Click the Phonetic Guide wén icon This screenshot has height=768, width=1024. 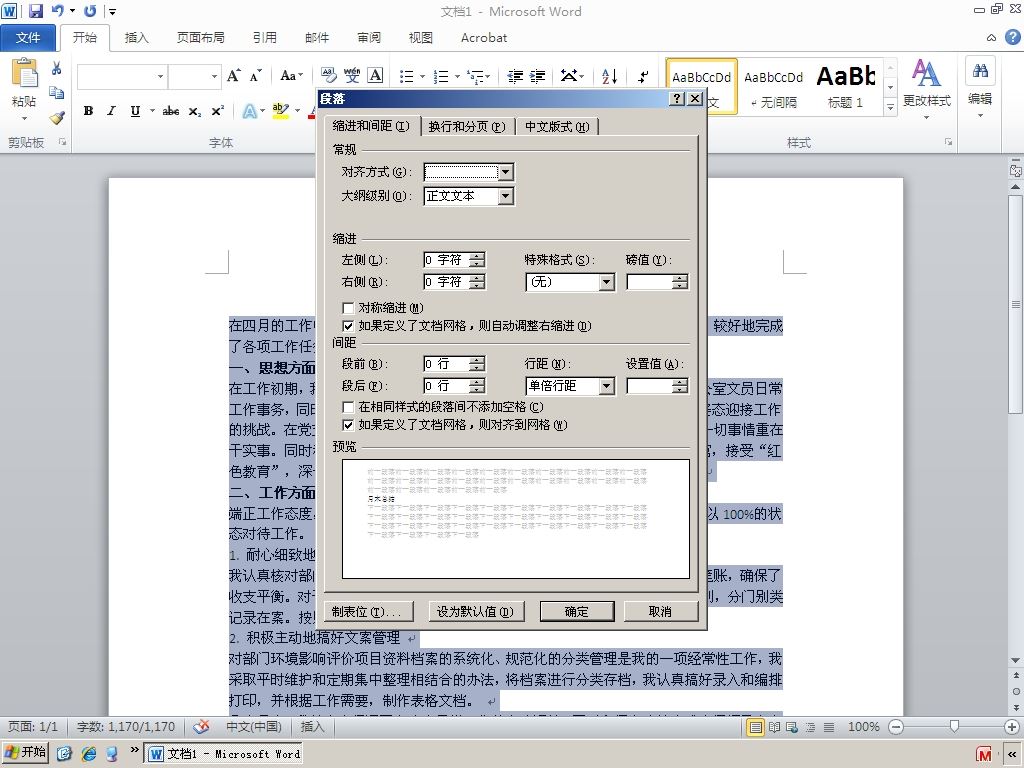point(352,76)
